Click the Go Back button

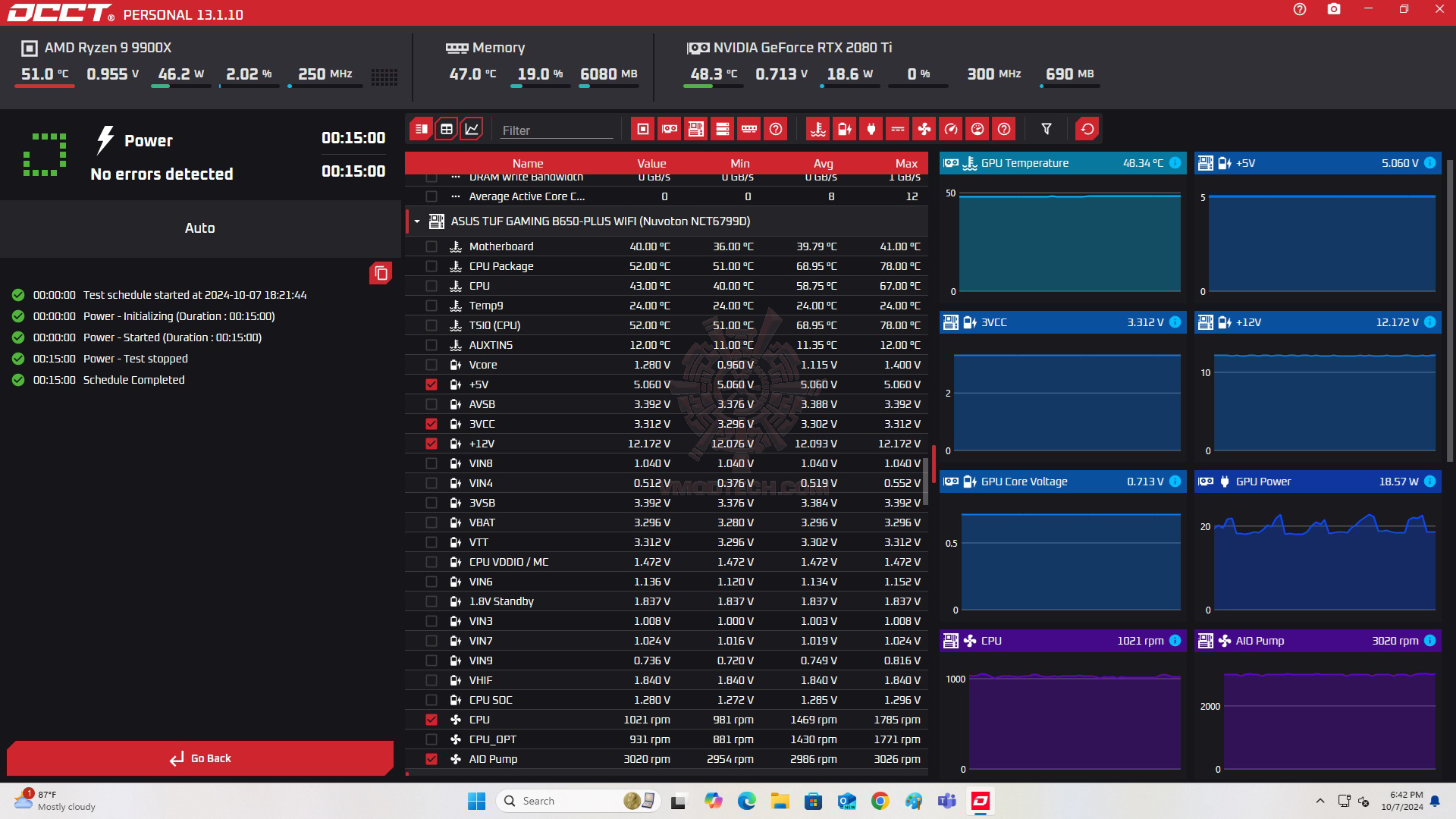tap(200, 758)
